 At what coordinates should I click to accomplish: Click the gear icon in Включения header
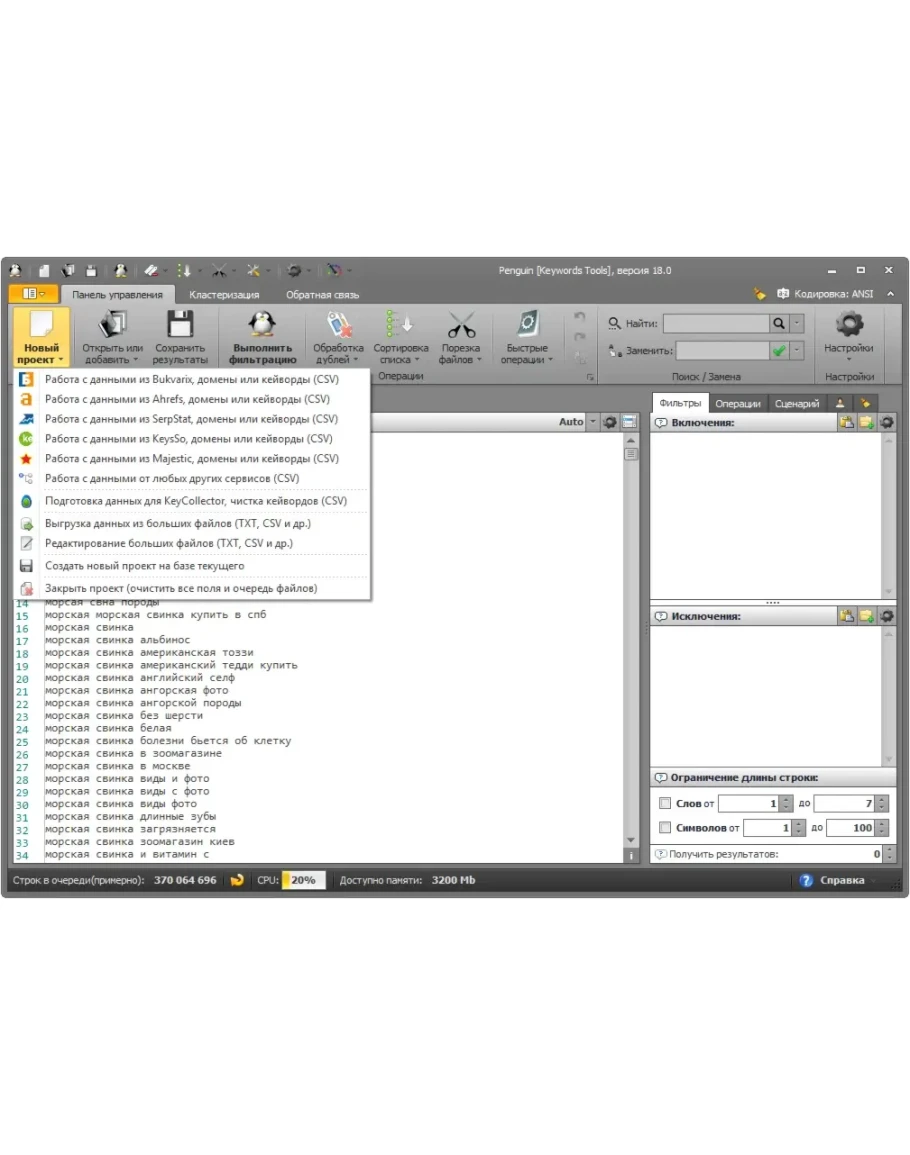click(886, 423)
